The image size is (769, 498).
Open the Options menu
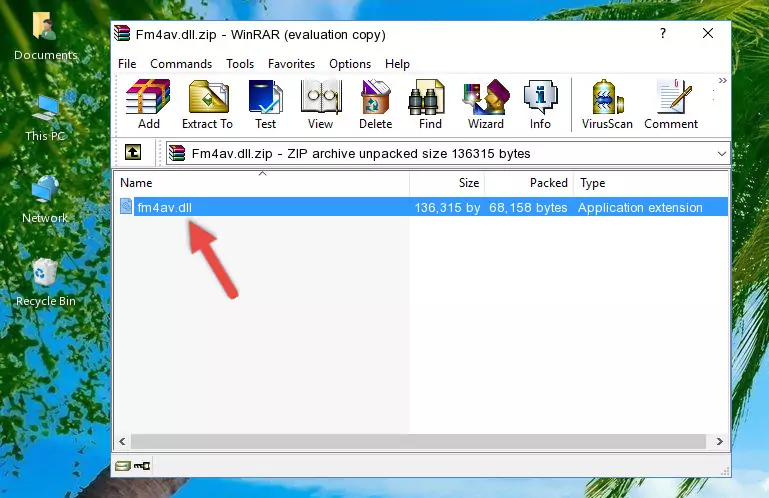[x=350, y=64]
